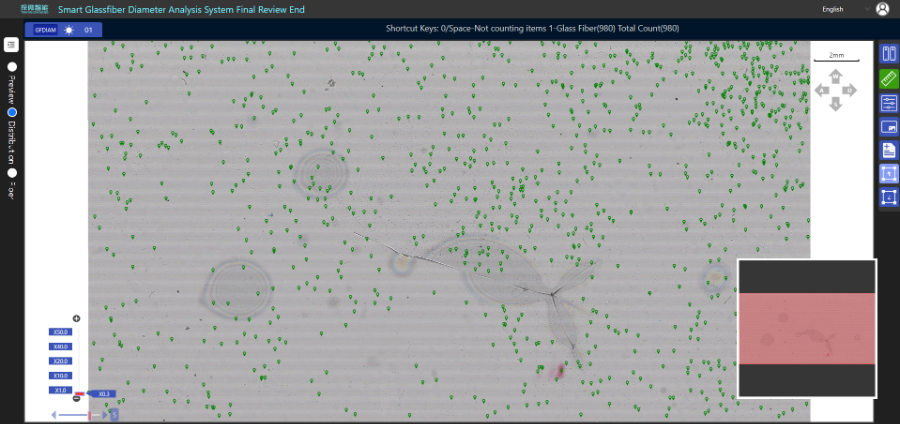The image size is (900, 424).
Task: Select the green ruler measurement tool
Action: click(x=888, y=78)
